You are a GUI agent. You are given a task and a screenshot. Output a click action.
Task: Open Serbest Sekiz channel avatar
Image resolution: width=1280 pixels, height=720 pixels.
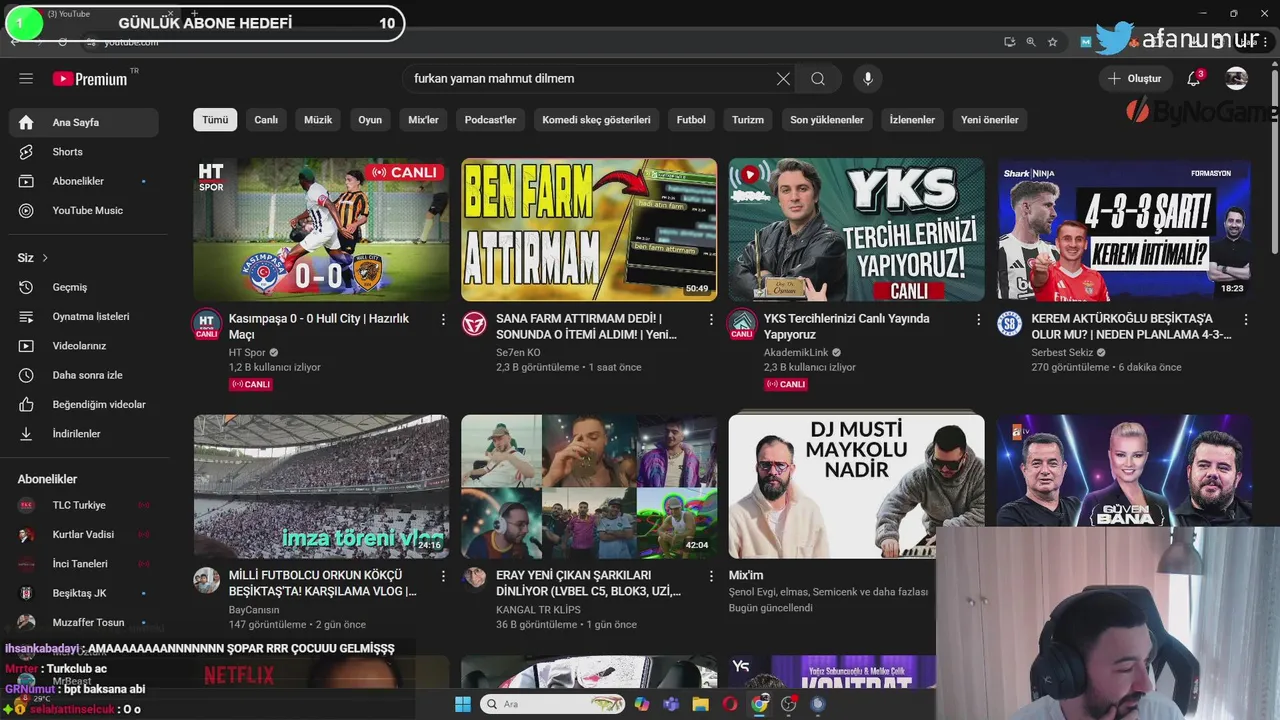(1010, 323)
